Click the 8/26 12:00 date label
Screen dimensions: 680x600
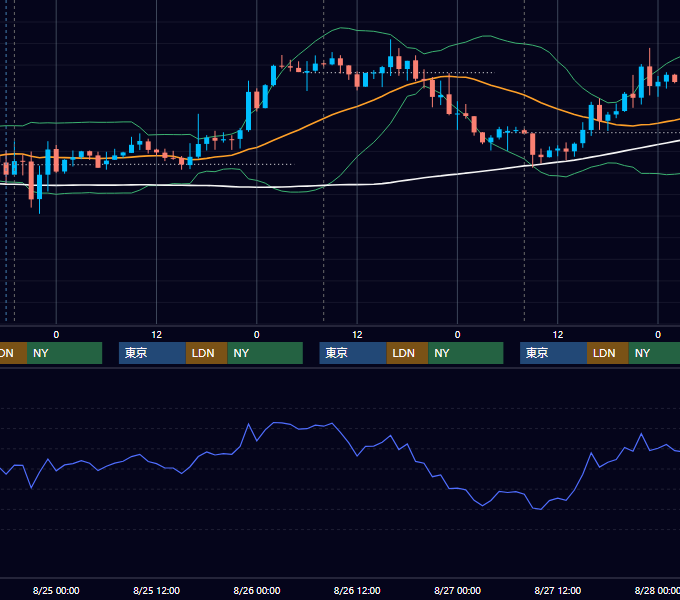click(x=357, y=590)
